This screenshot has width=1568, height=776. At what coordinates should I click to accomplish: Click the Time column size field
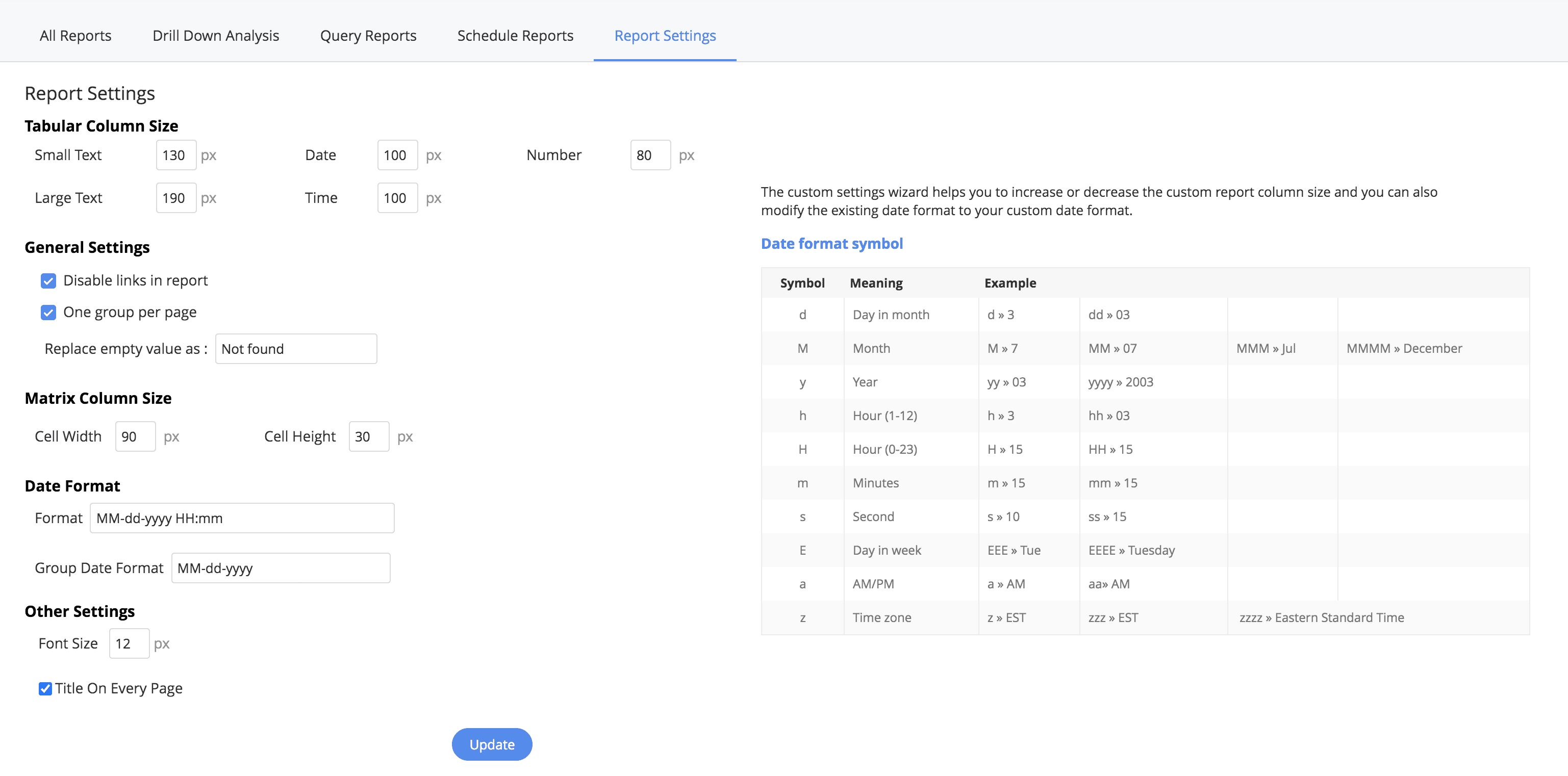pyautogui.click(x=397, y=198)
